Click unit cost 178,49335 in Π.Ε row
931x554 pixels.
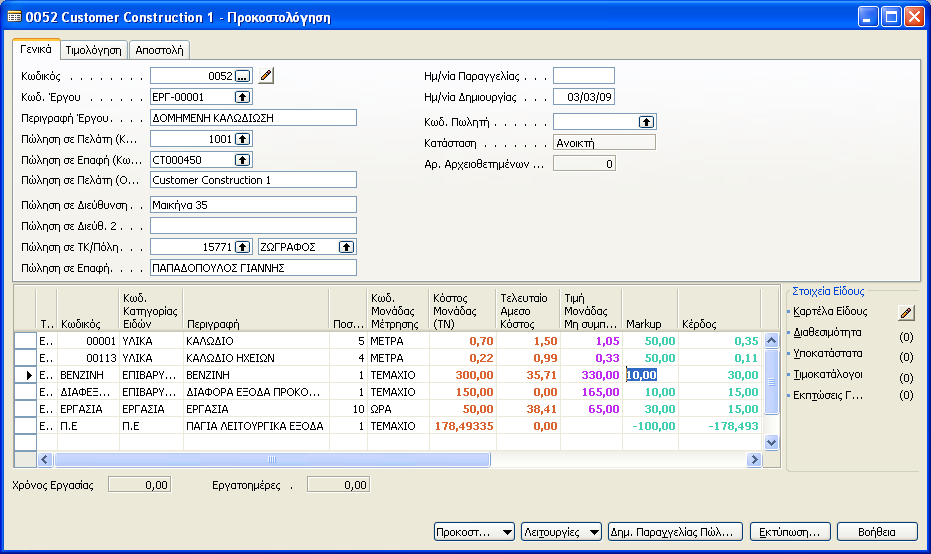click(462, 426)
